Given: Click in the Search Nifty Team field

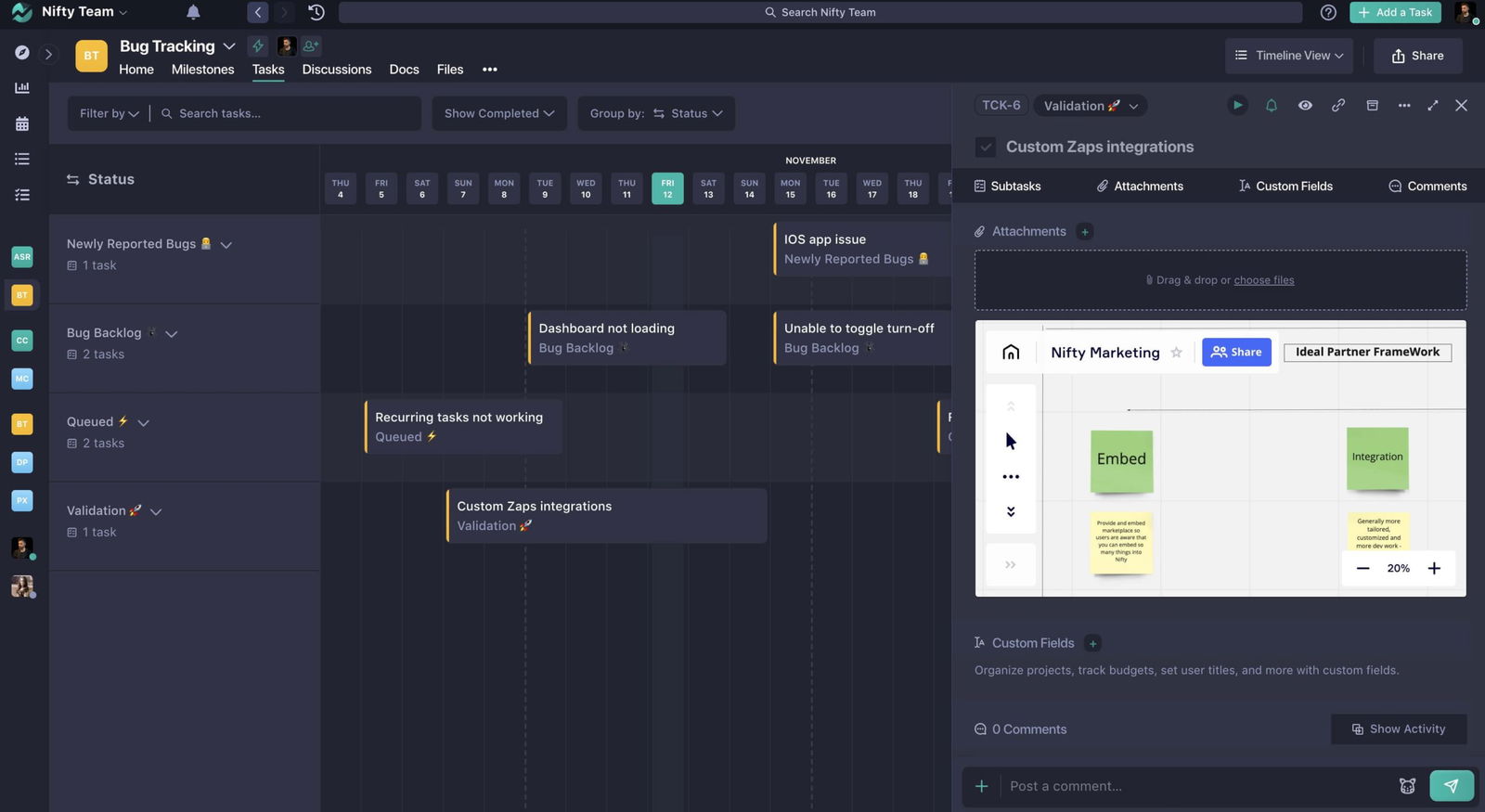Looking at the screenshot, I should pos(820,12).
